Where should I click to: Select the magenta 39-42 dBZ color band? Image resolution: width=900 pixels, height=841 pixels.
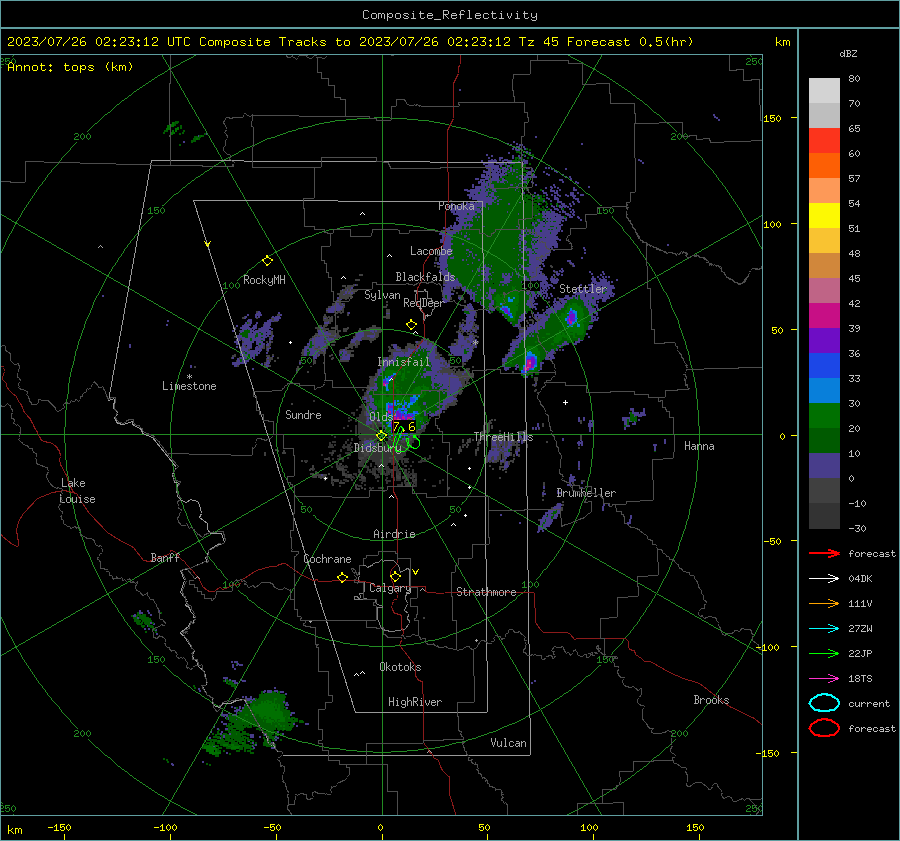pos(824,316)
